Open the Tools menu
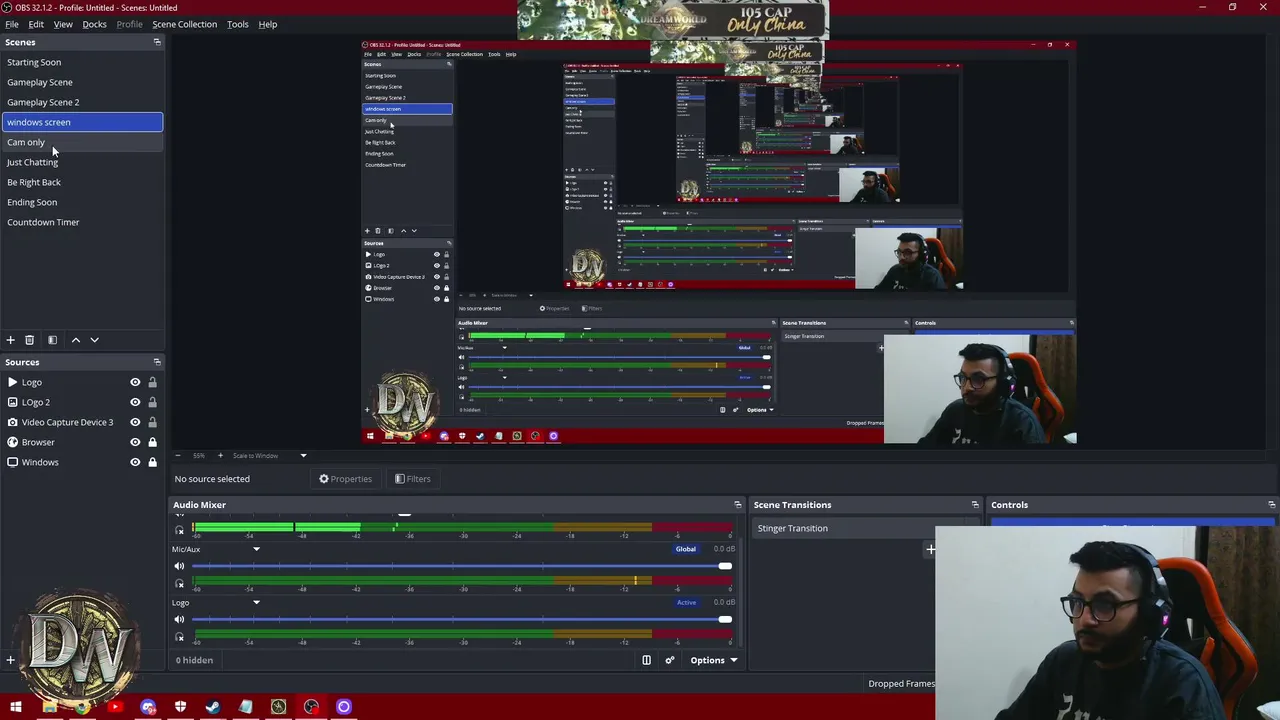This screenshot has height=720, width=1280. coord(238,24)
